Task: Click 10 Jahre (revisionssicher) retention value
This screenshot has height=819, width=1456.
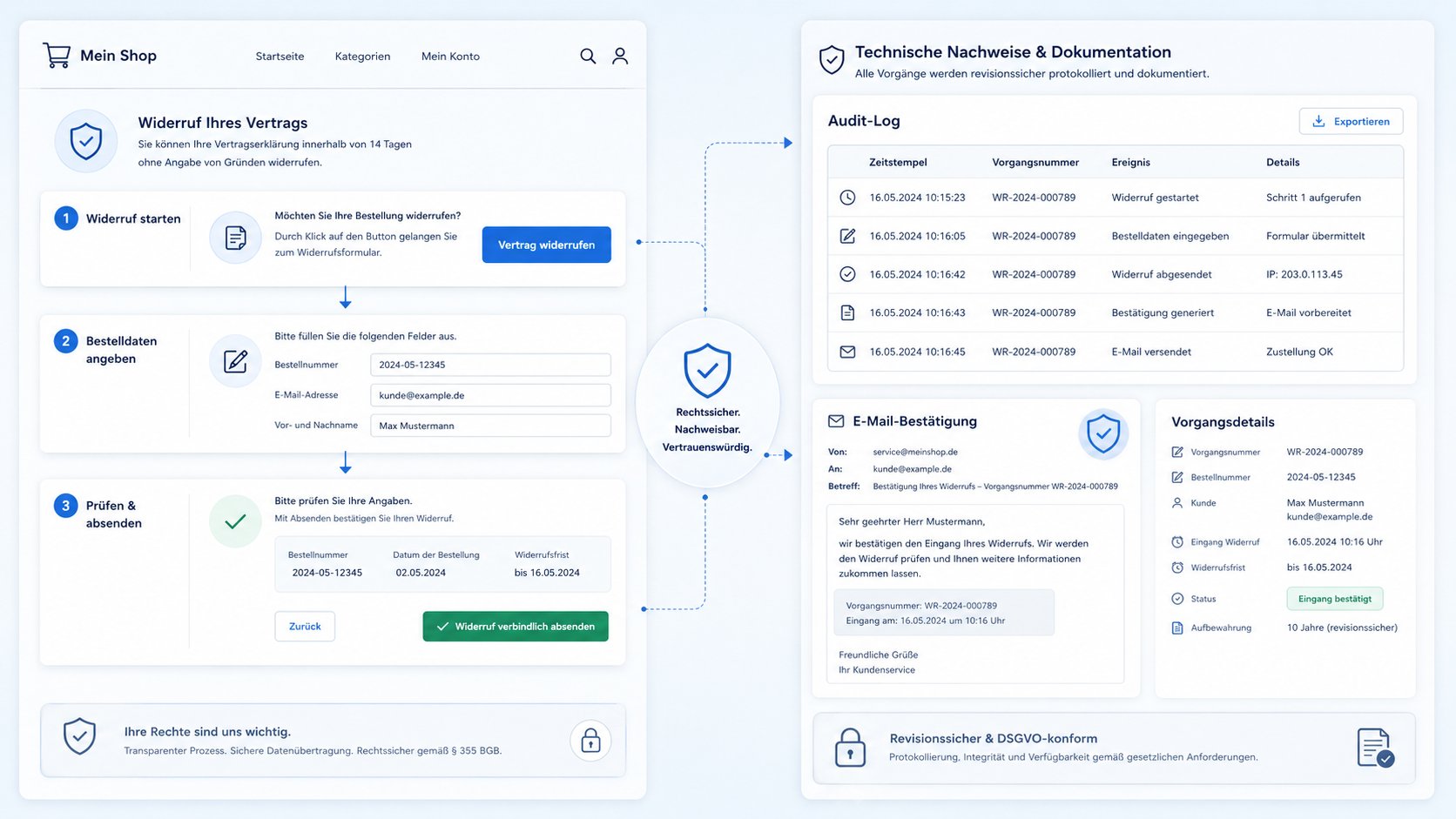Action: [x=1342, y=628]
